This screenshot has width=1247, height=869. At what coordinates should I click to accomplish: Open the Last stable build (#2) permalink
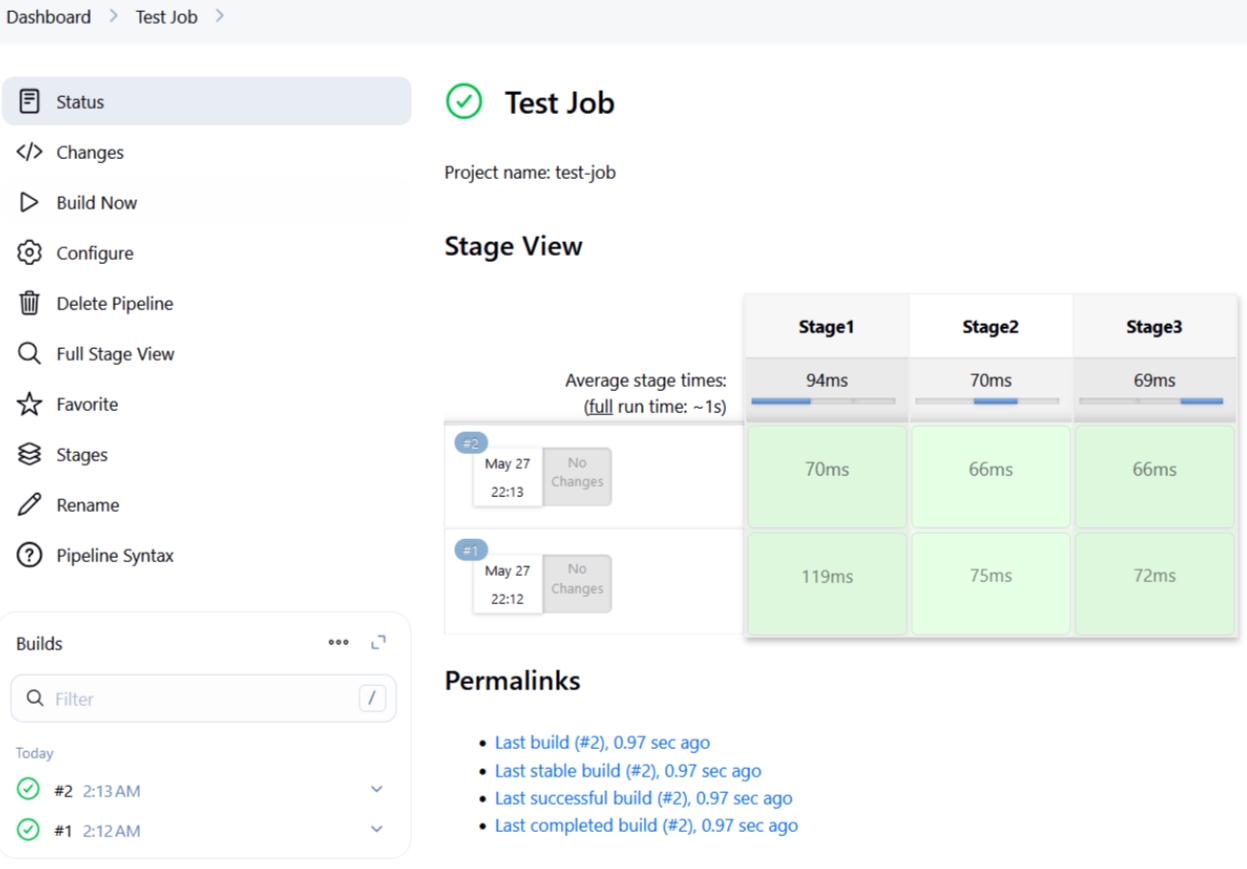[627, 771]
